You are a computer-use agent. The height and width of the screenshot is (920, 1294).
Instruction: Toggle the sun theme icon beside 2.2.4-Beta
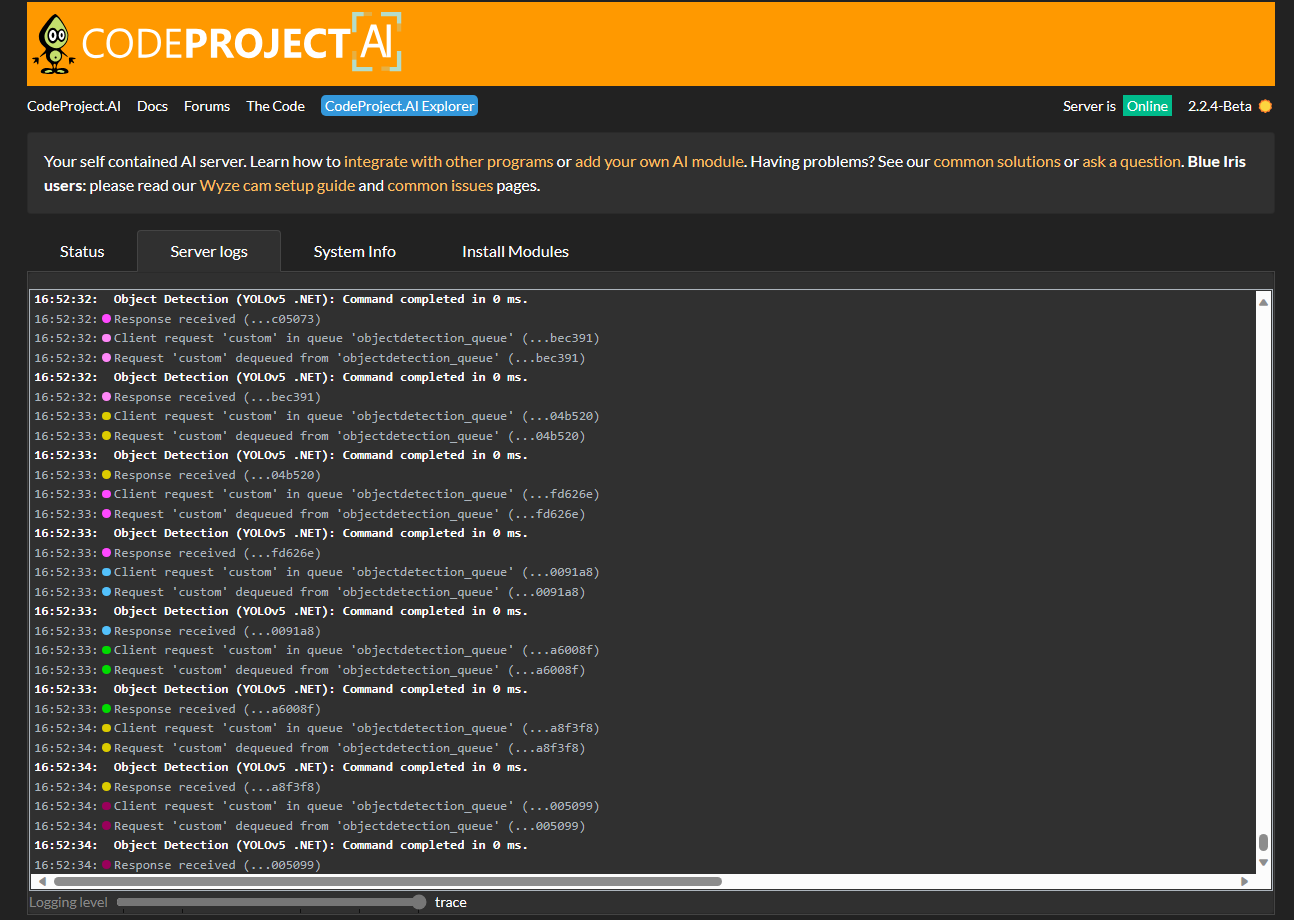1265,106
